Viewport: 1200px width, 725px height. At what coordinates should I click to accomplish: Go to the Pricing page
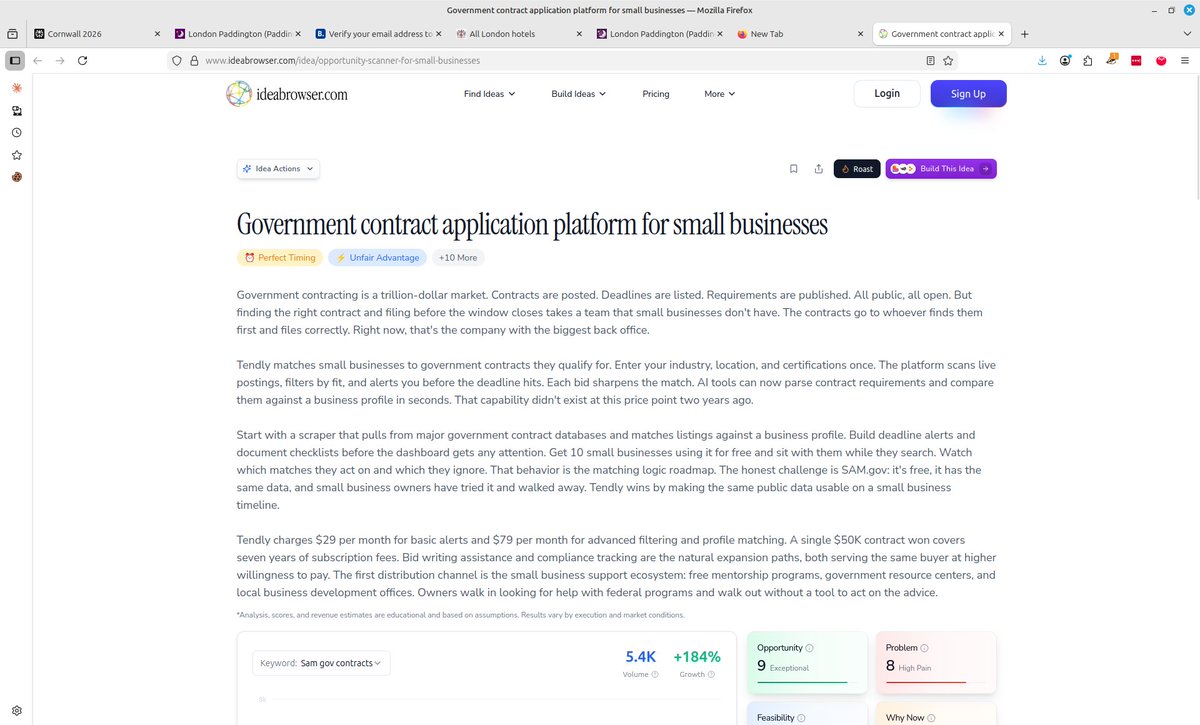click(x=656, y=94)
